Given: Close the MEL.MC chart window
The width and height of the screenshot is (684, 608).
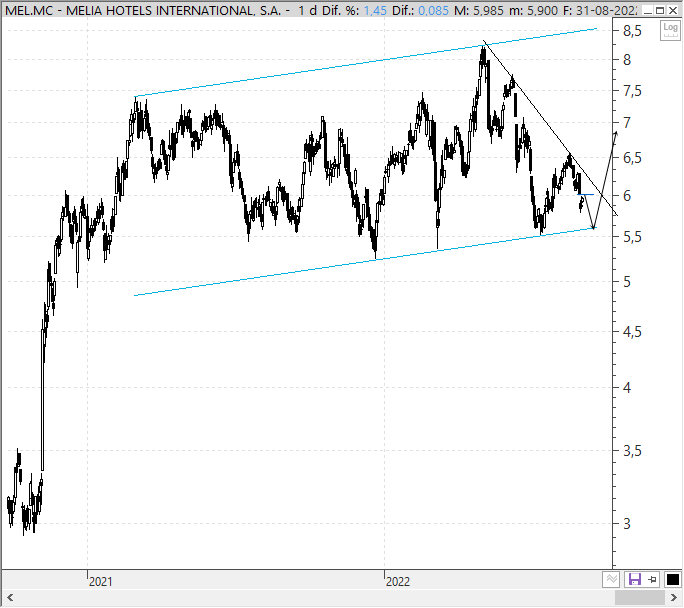Looking at the screenshot, I should click(x=673, y=10).
